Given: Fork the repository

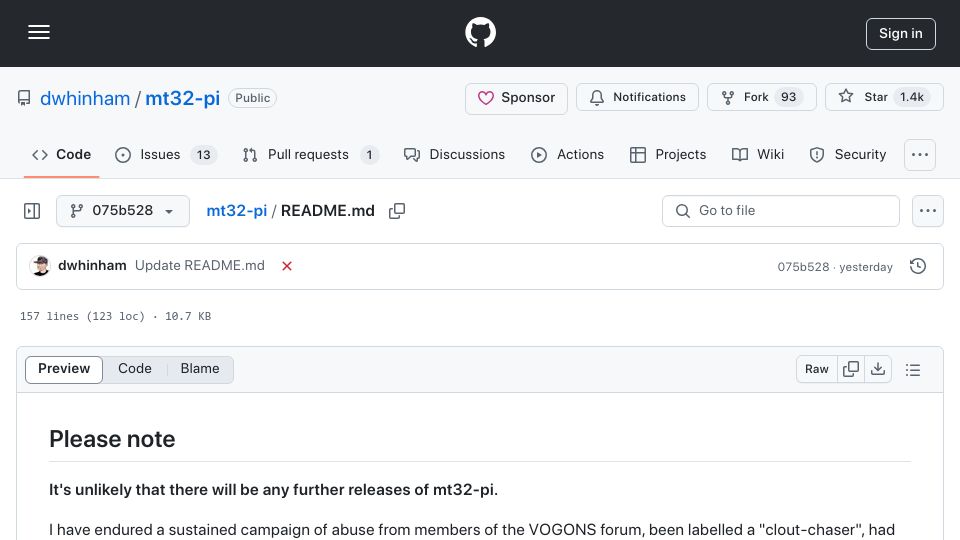Looking at the screenshot, I should click(762, 97).
